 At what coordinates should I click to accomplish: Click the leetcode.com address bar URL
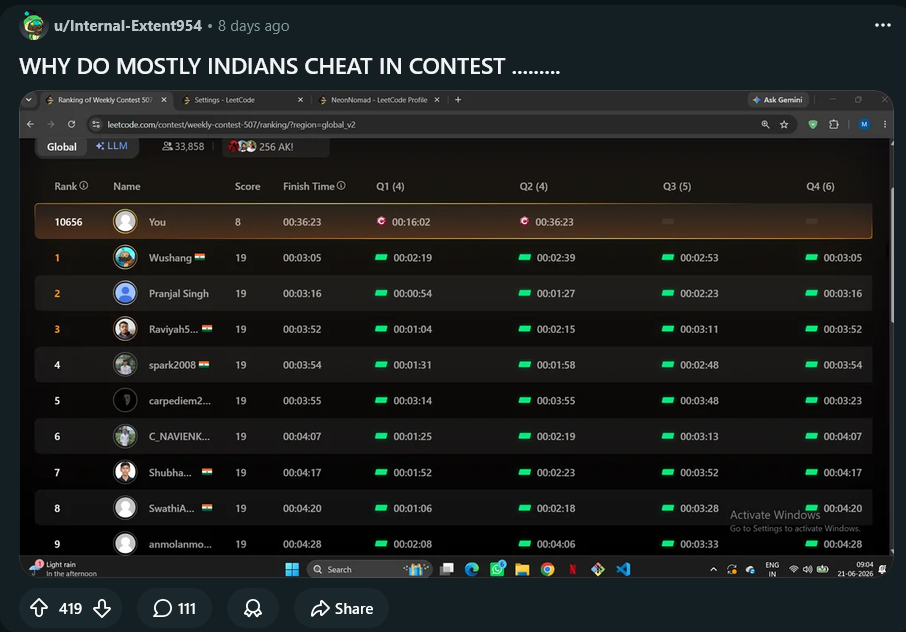(x=231, y=124)
